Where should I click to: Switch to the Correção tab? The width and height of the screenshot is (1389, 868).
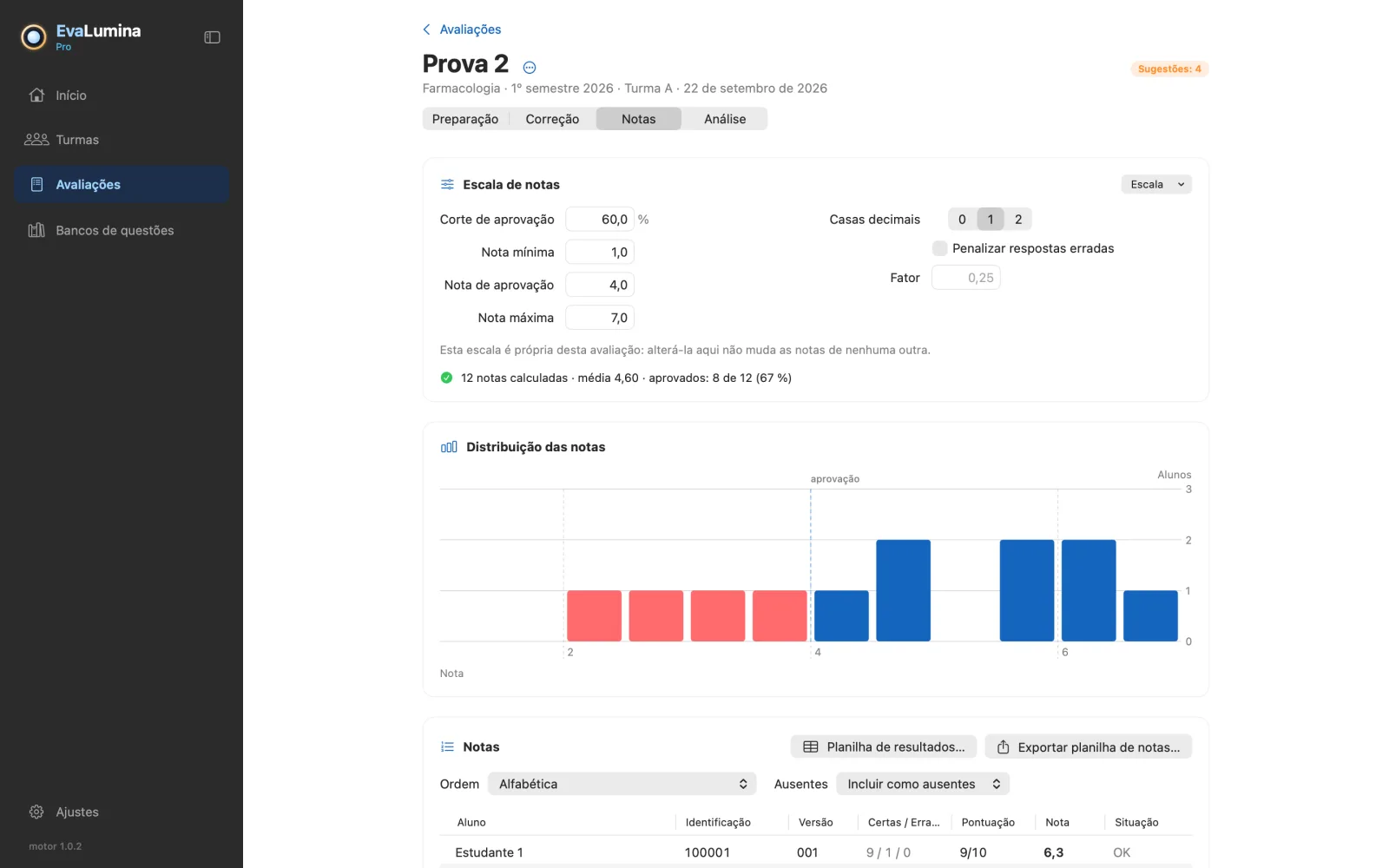pos(552,119)
